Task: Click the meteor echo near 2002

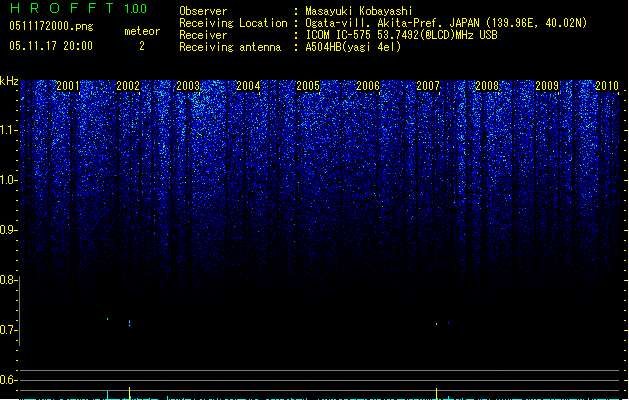Action: point(129,323)
